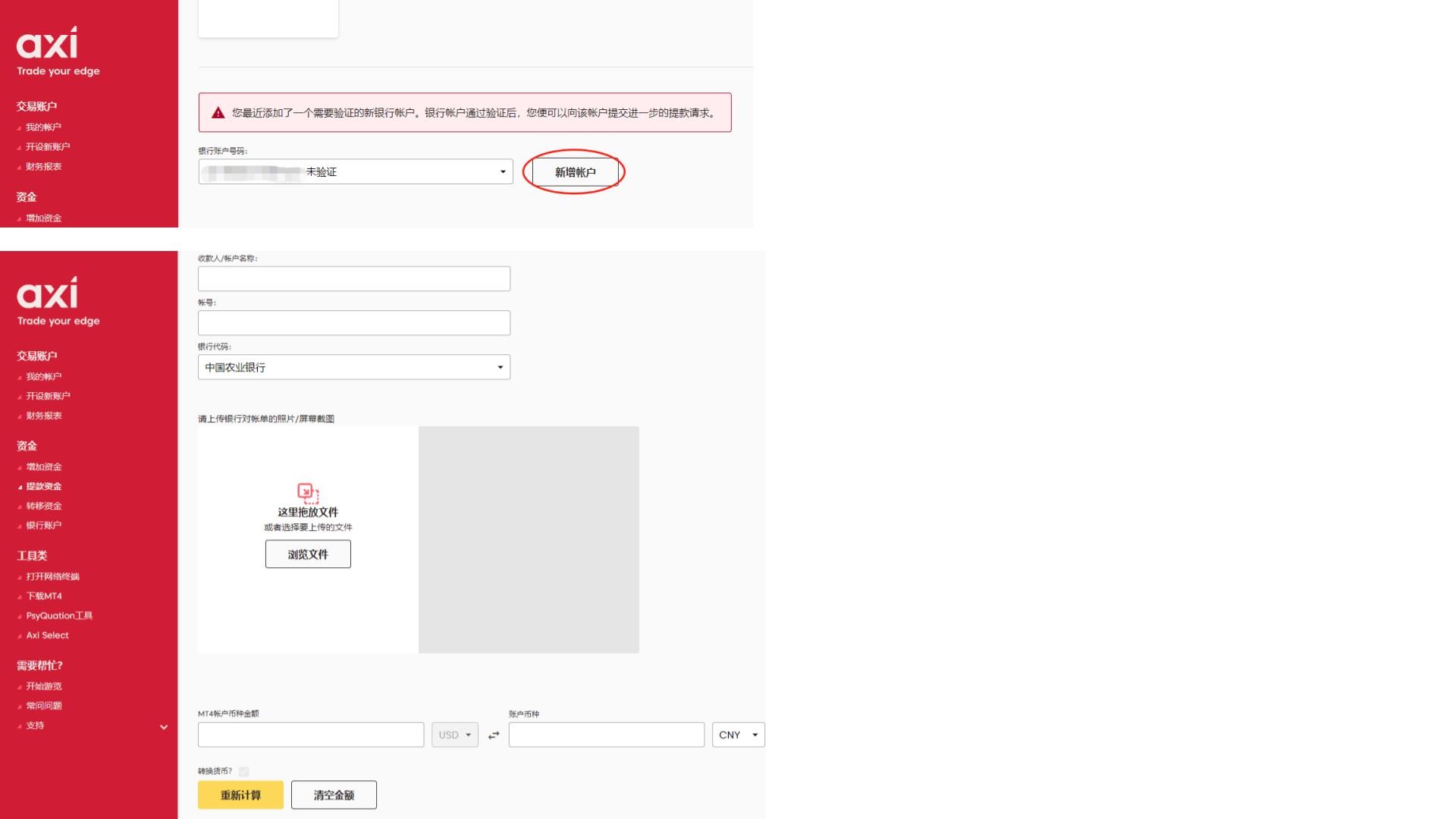The image size is (1456, 819).
Task: Open the USD currency dropdown
Action: coord(454,735)
